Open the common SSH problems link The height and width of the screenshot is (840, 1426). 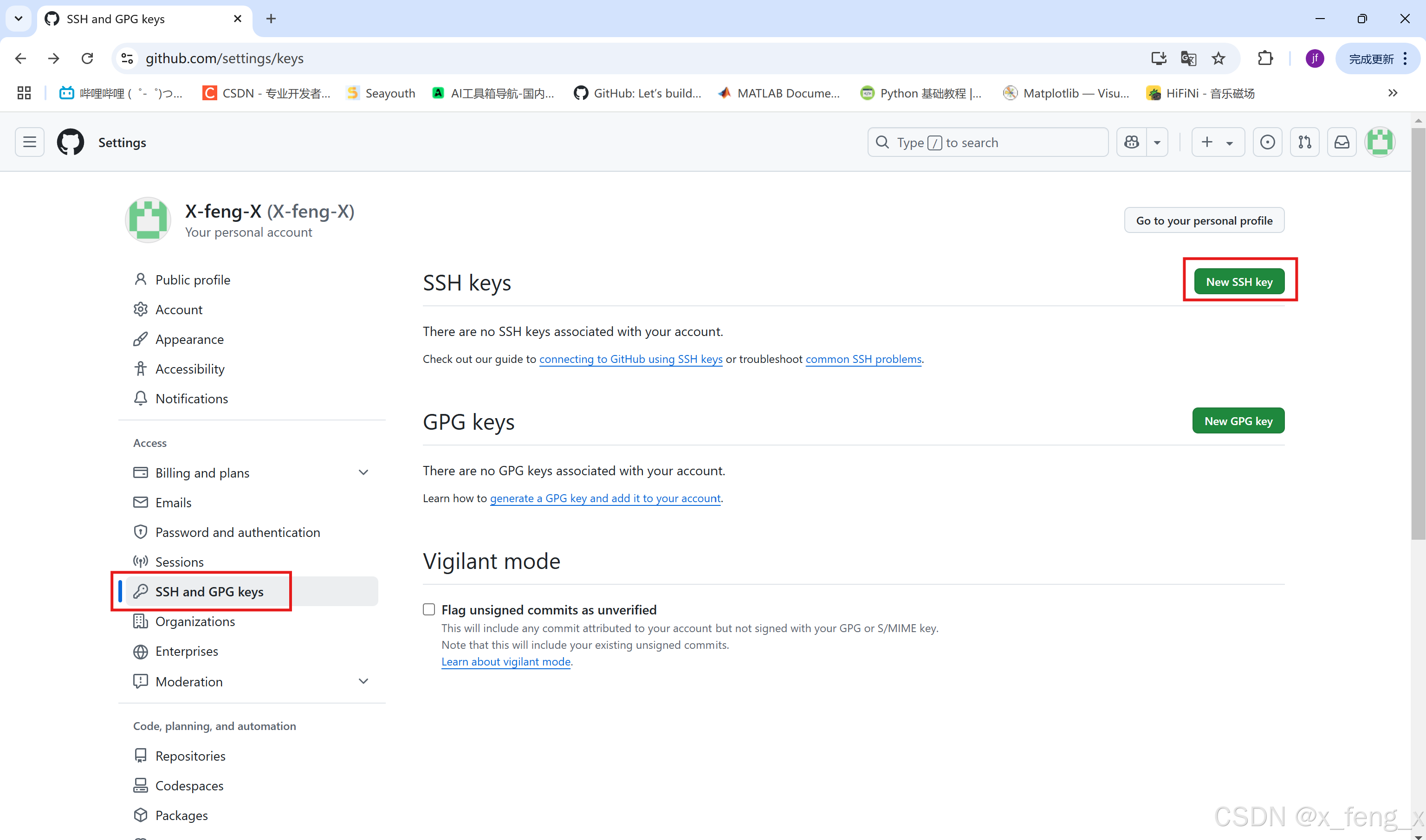tap(863, 359)
